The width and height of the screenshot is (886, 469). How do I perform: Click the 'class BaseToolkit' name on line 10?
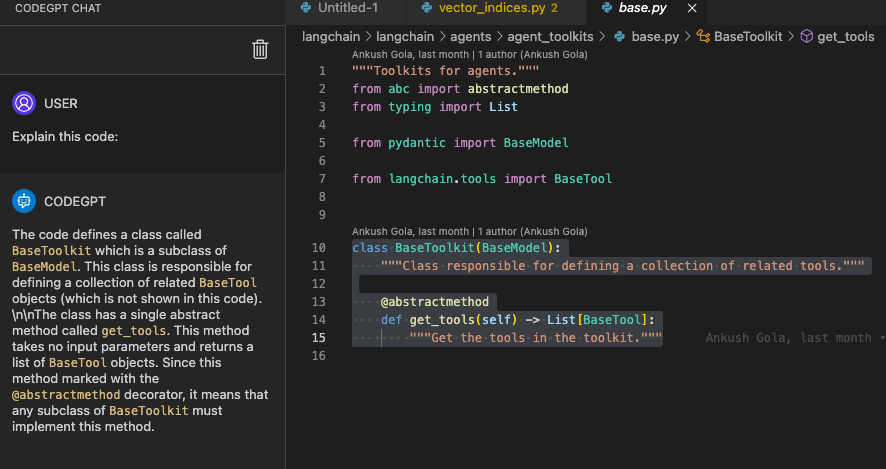(x=436, y=247)
